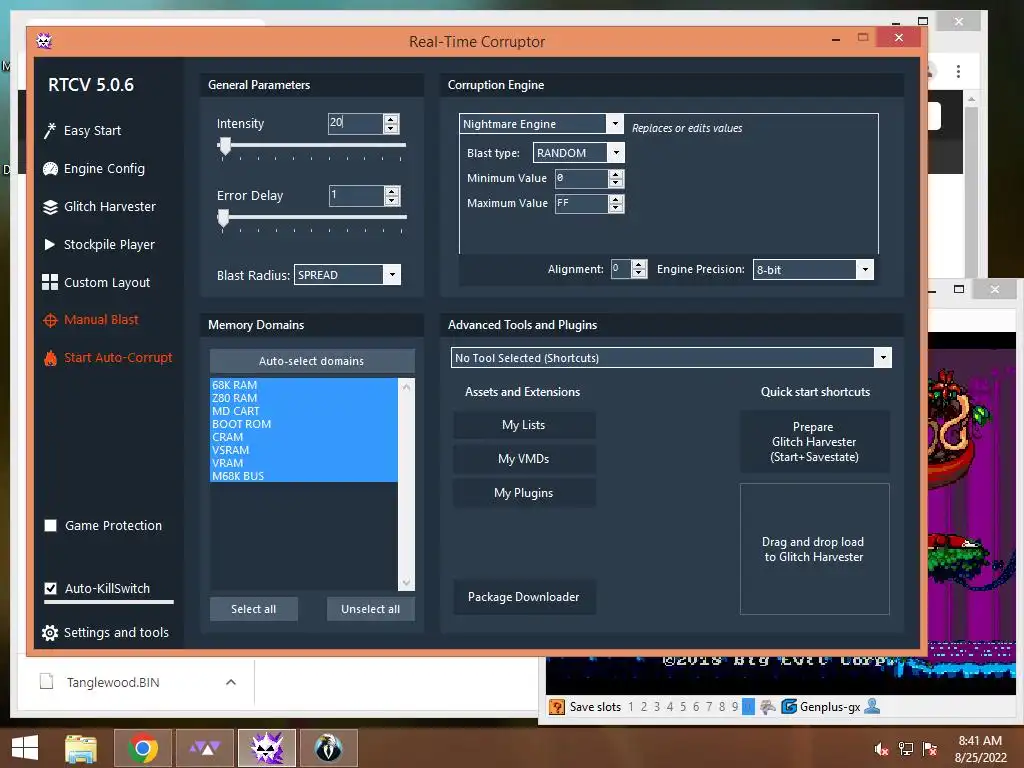This screenshot has height=768, width=1024.
Task: Click the controller icon in the emulator status bar
Action: pyautogui.click(x=768, y=707)
